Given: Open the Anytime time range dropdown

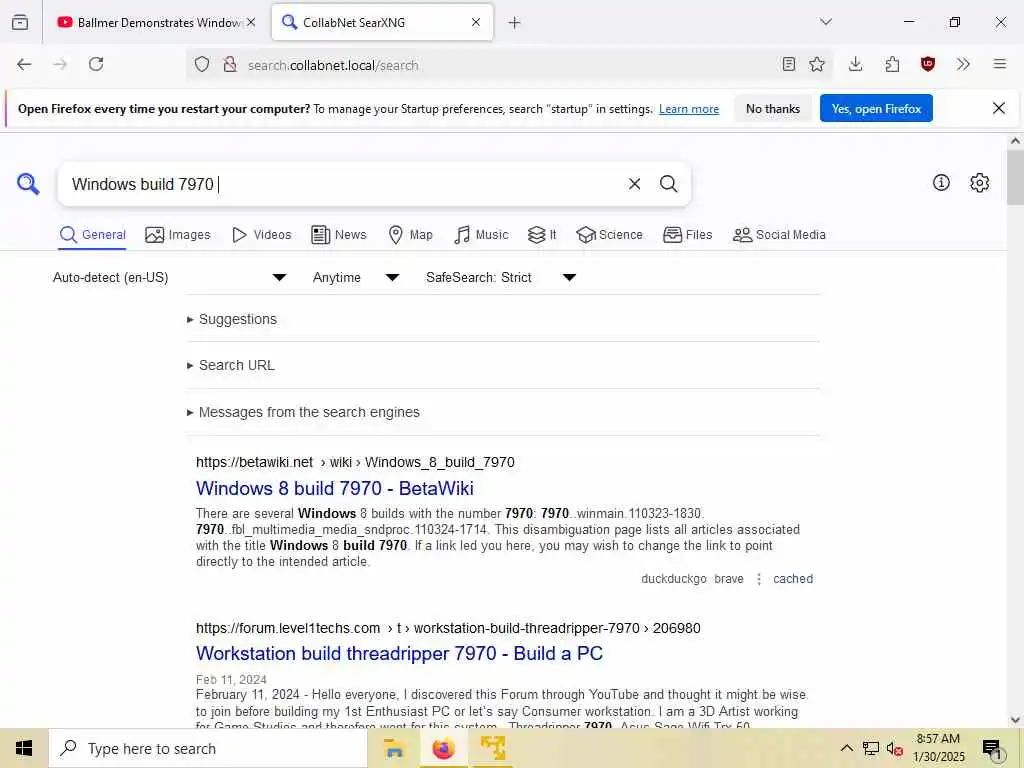Looking at the screenshot, I should pyautogui.click(x=356, y=278).
